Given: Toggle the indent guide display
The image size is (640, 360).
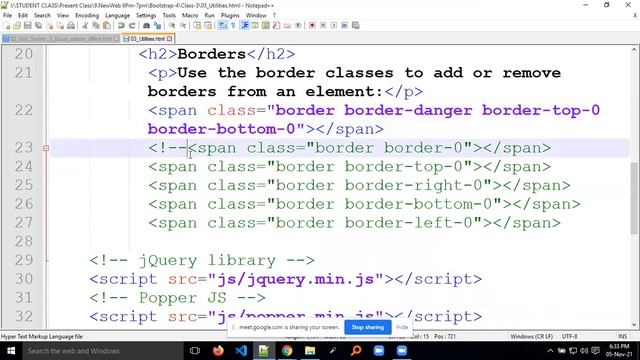Looking at the screenshot, I should (245, 25).
